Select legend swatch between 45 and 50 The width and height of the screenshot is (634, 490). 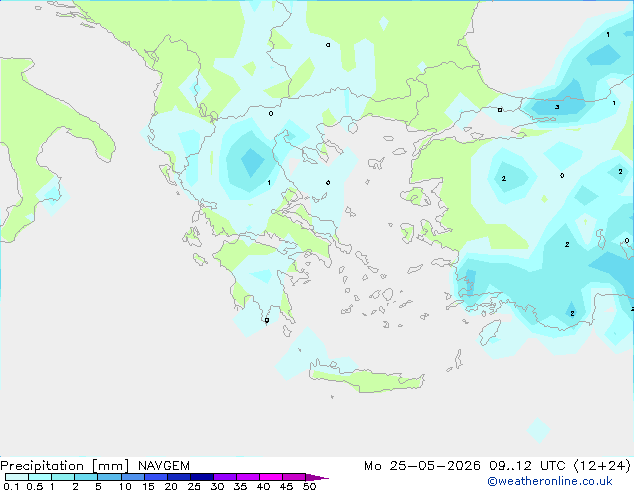coord(294,477)
